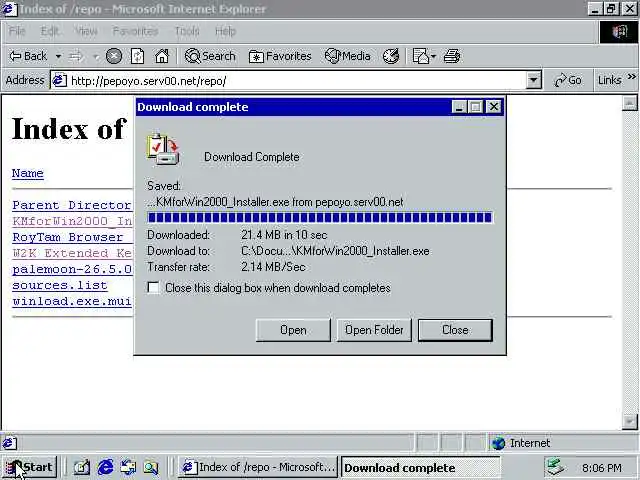Viewport: 640px width, 480px height.
Task: Open the sources.list link
Action: [x=60, y=285]
